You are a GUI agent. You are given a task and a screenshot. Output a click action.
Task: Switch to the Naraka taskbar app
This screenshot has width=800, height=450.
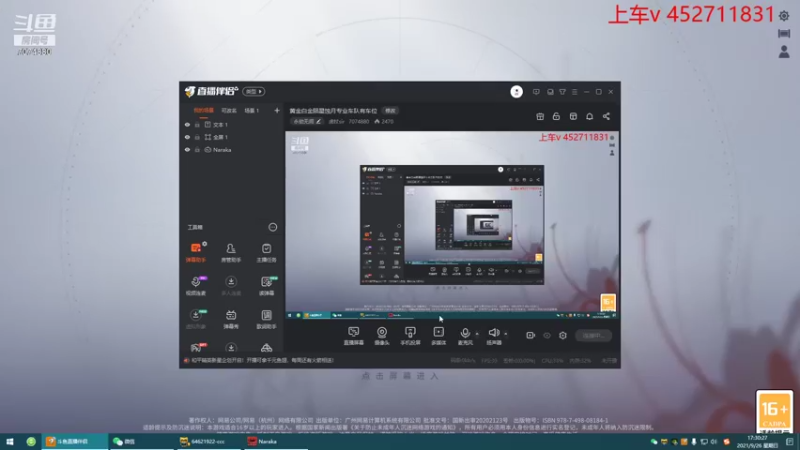(x=276, y=441)
